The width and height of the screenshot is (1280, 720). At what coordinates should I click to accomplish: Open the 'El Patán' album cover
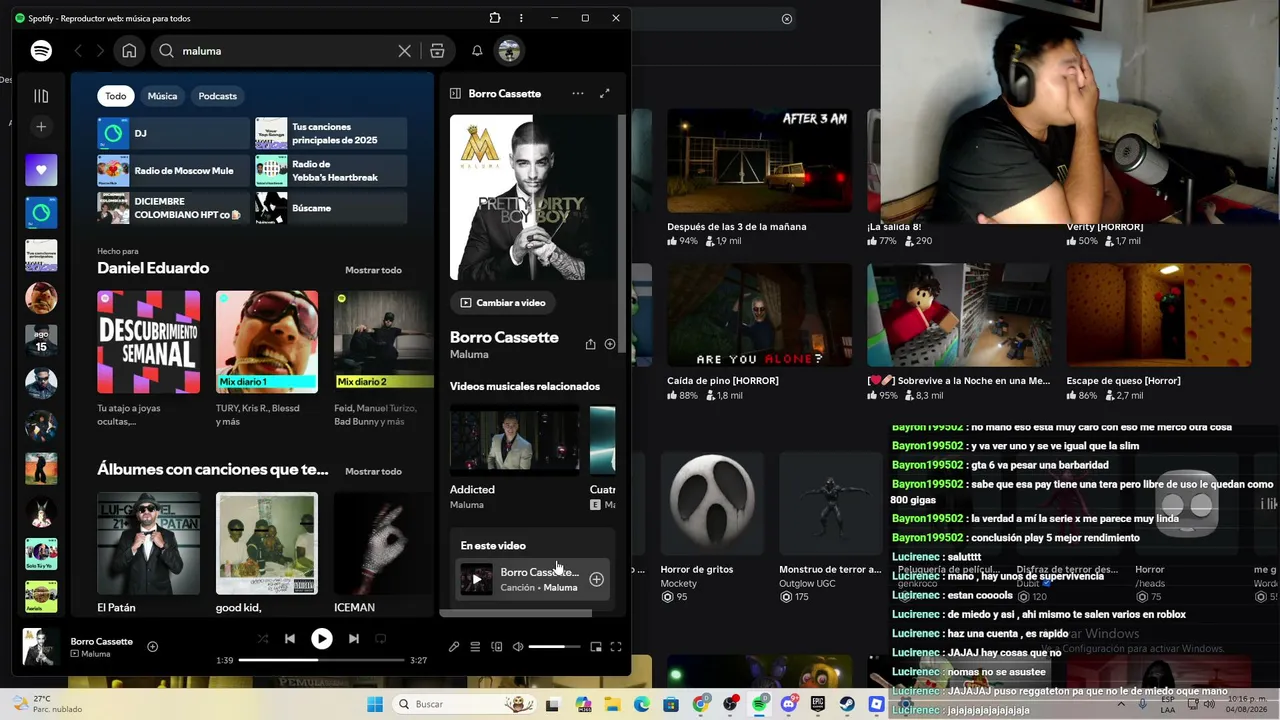click(148, 544)
